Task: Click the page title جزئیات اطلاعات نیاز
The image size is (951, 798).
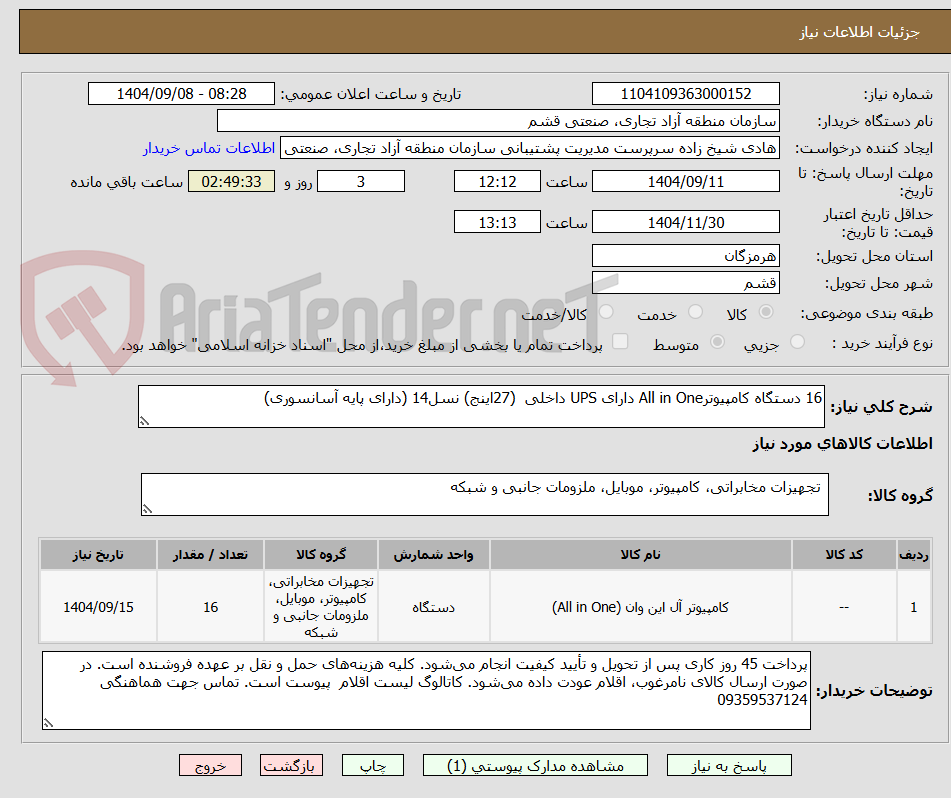Action: coord(859,32)
